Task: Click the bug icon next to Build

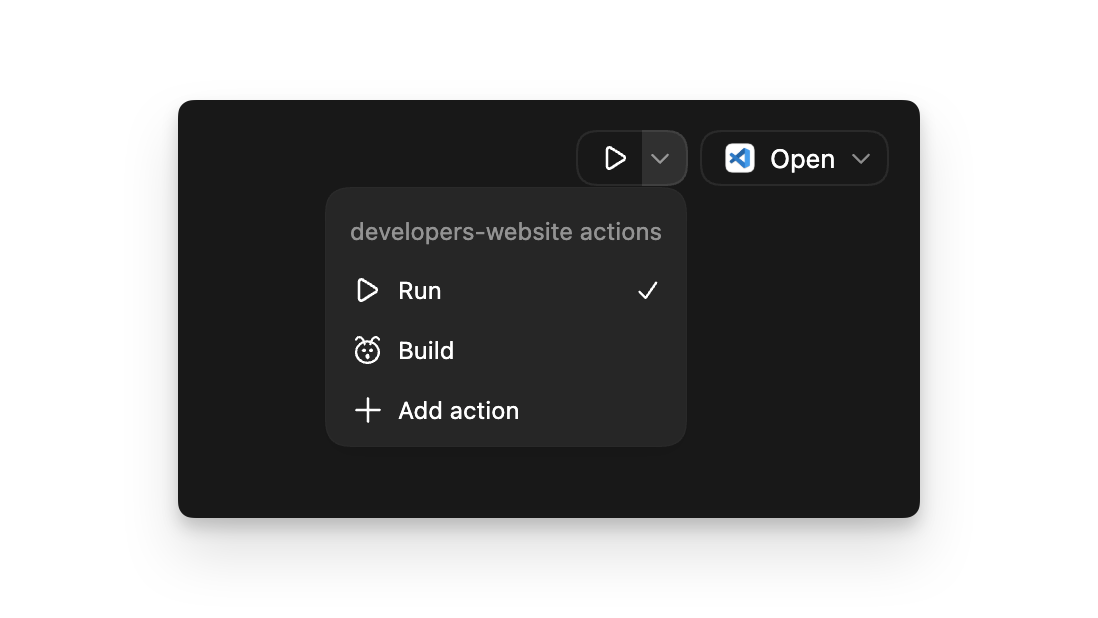Action: pos(367,350)
